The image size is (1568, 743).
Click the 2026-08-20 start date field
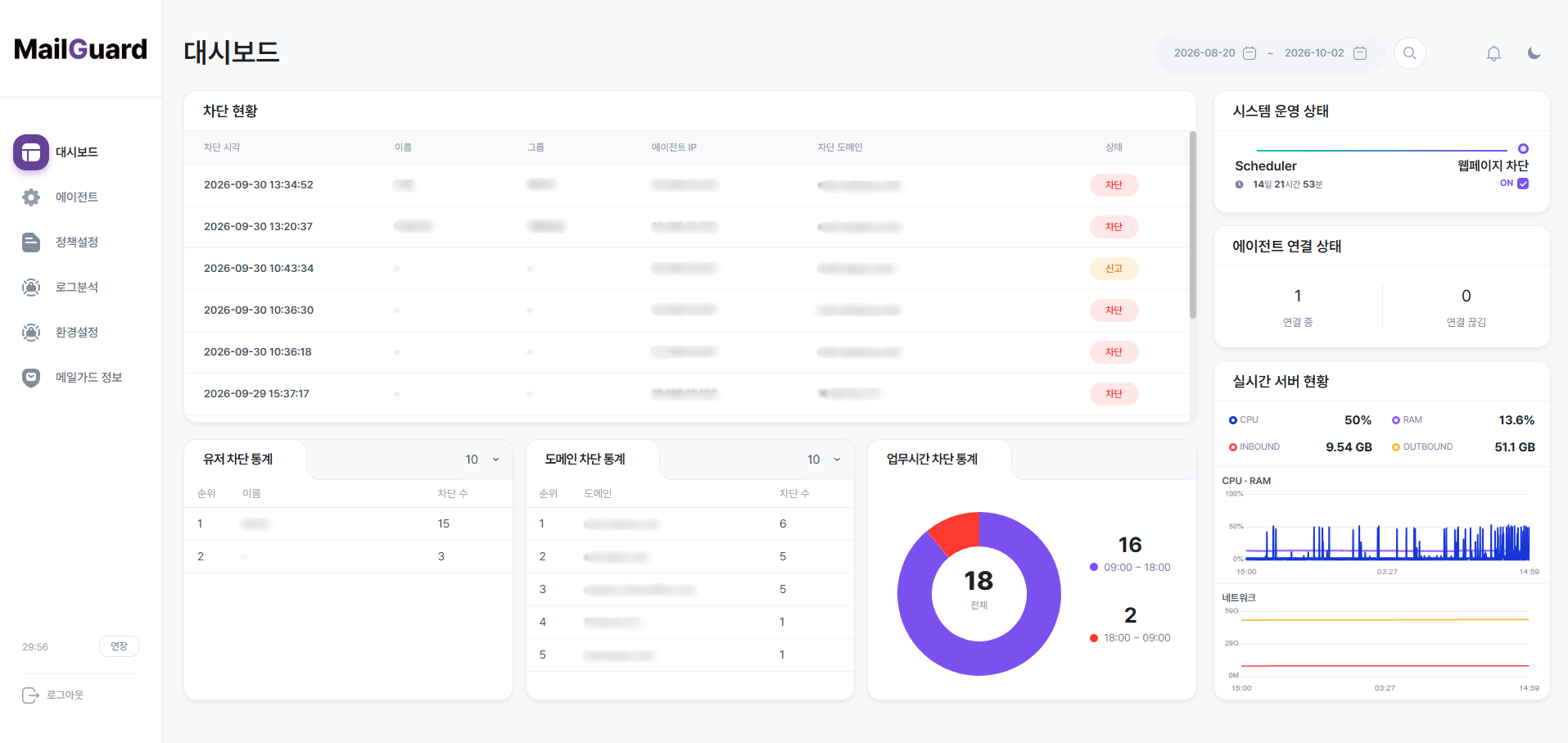pos(1204,53)
